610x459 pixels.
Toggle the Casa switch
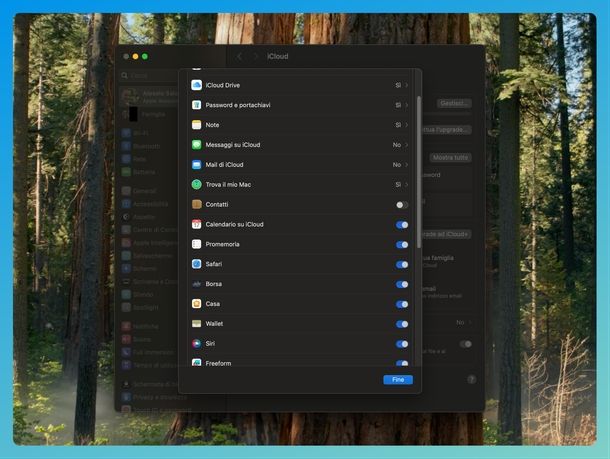pos(402,304)
